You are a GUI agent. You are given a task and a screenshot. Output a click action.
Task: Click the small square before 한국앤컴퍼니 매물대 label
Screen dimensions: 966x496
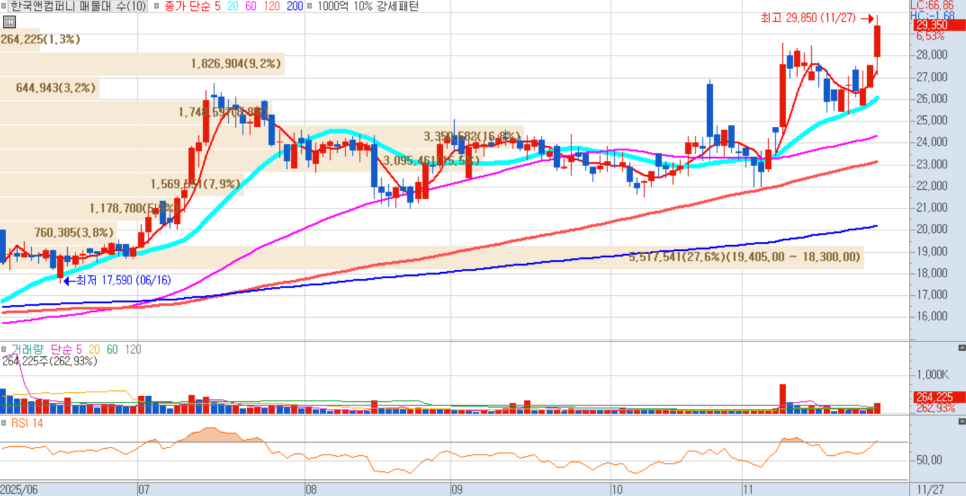click(x=4, y=6)
